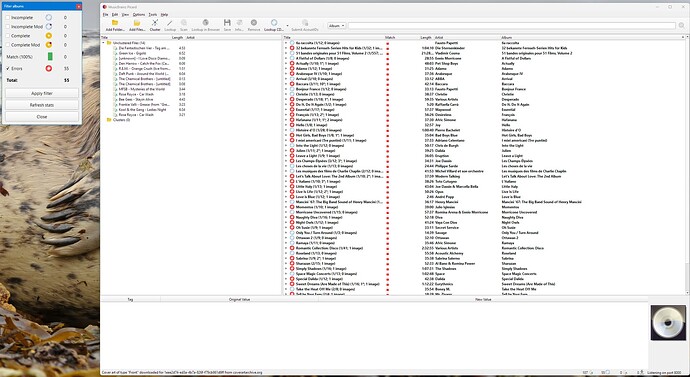Image resolution: width=690 pixels, height=377 pixels.
Task: Expand the Hello album row
Action: [x=286, y=125]
